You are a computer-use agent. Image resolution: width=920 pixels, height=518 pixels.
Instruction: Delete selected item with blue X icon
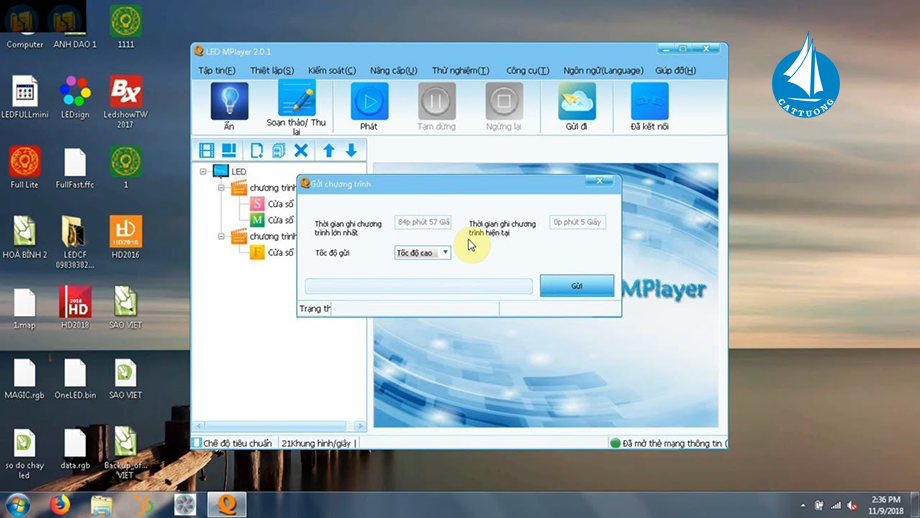click(x=301, y=150)
